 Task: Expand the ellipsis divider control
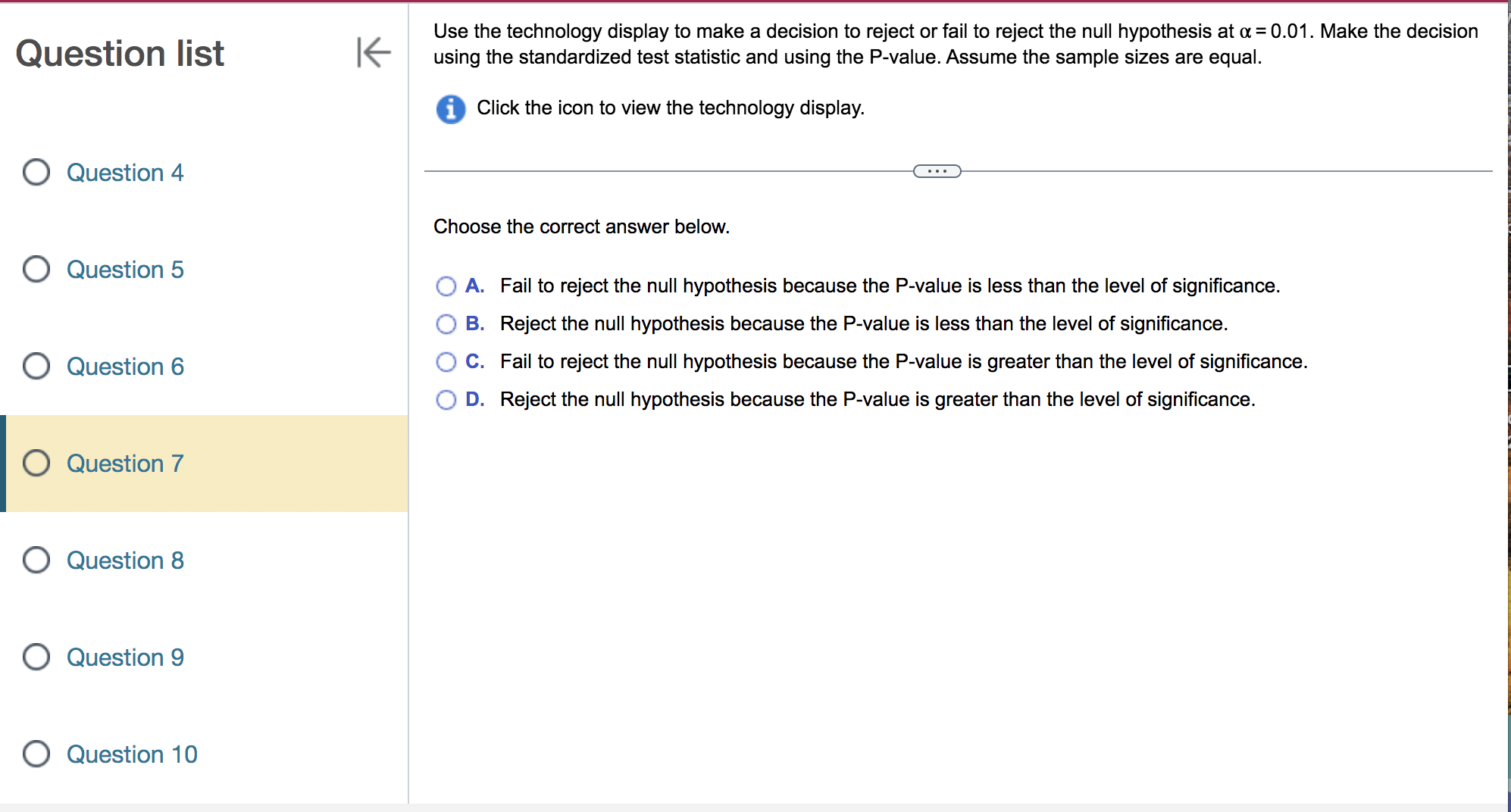[939, 171]
